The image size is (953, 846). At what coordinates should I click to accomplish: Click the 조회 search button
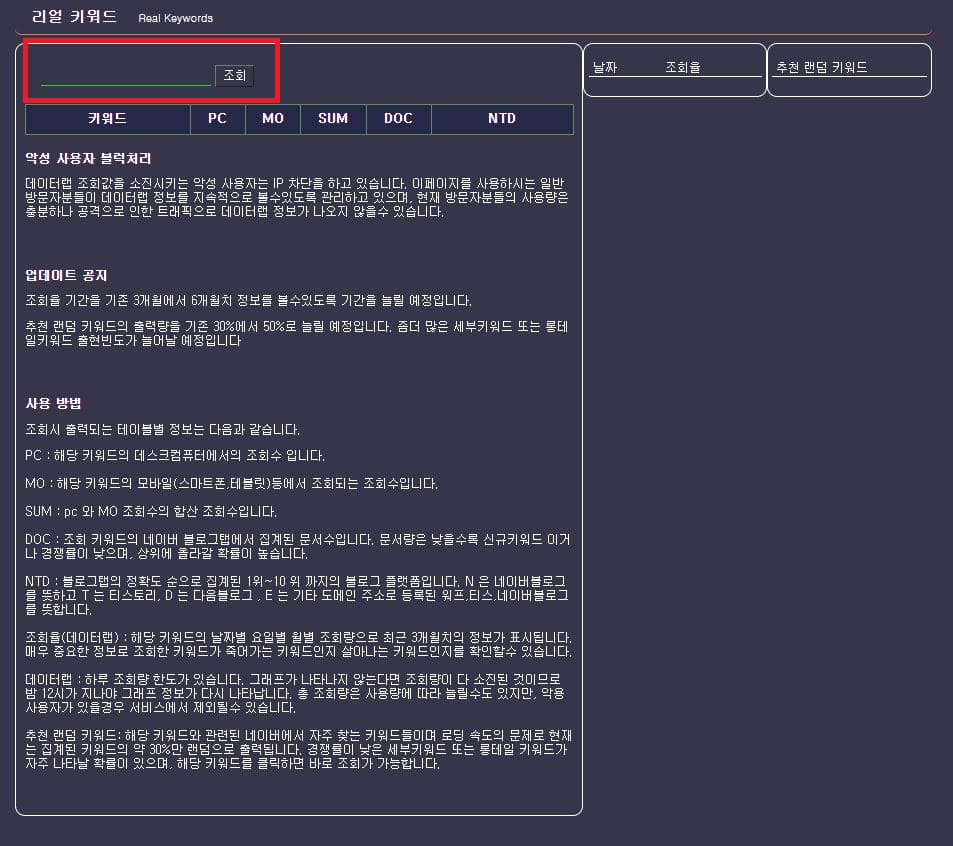[x=234, y=75]
